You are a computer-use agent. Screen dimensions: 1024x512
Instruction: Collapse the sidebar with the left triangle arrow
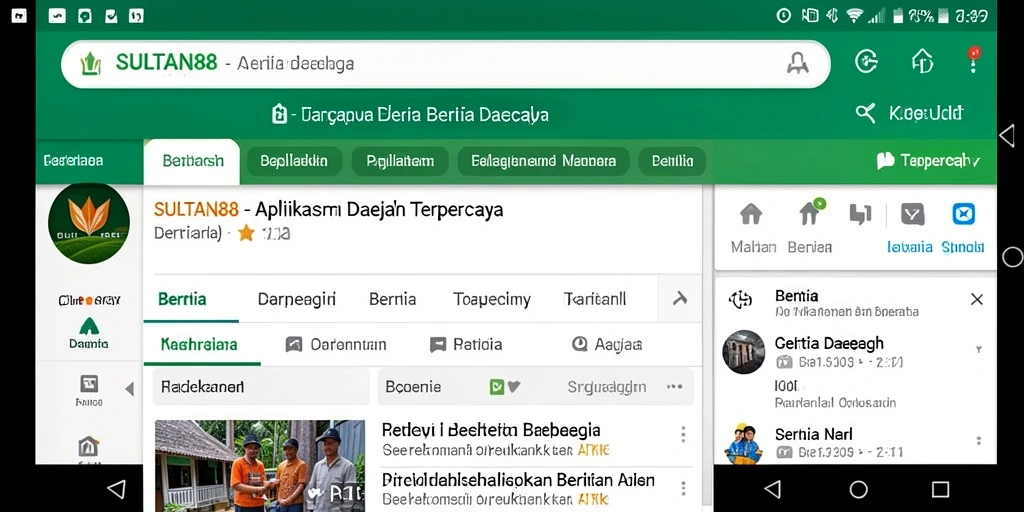pyautogui.click(x=129, y=389)
